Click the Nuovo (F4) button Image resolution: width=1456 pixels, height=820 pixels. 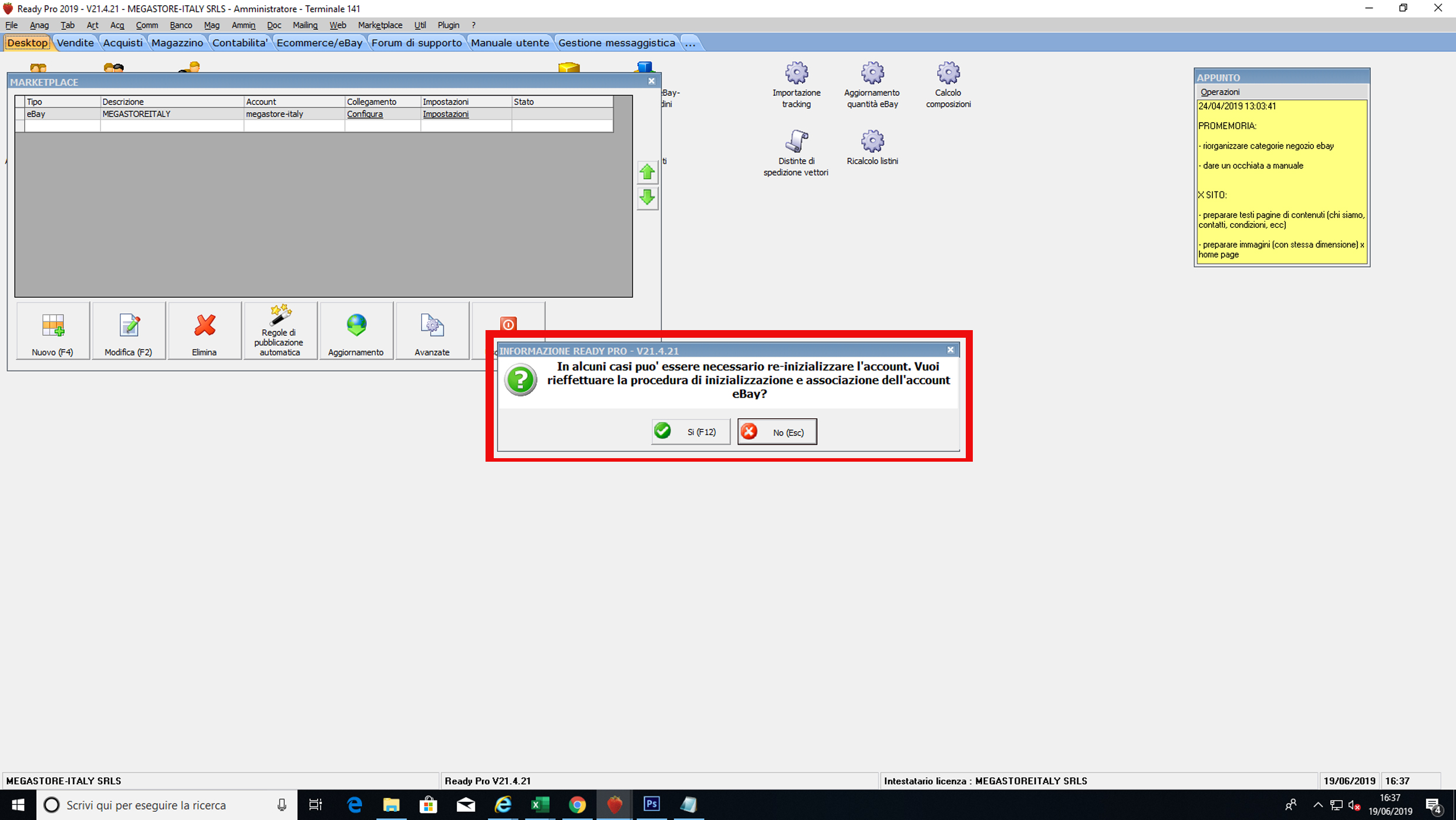pyautogui.click(x=53, y=331)
